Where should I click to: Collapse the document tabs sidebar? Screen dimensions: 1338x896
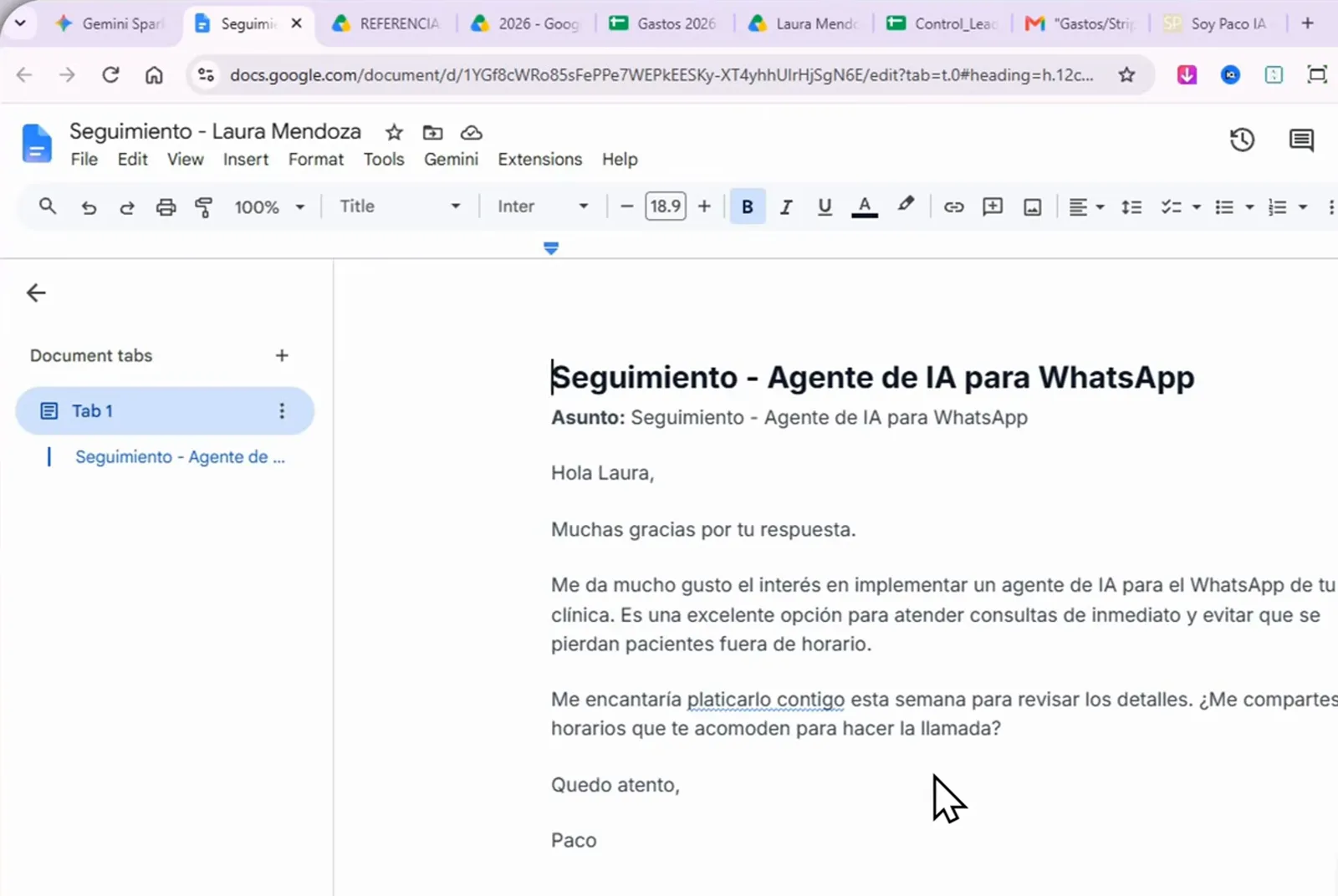click(x=36, y=293)
